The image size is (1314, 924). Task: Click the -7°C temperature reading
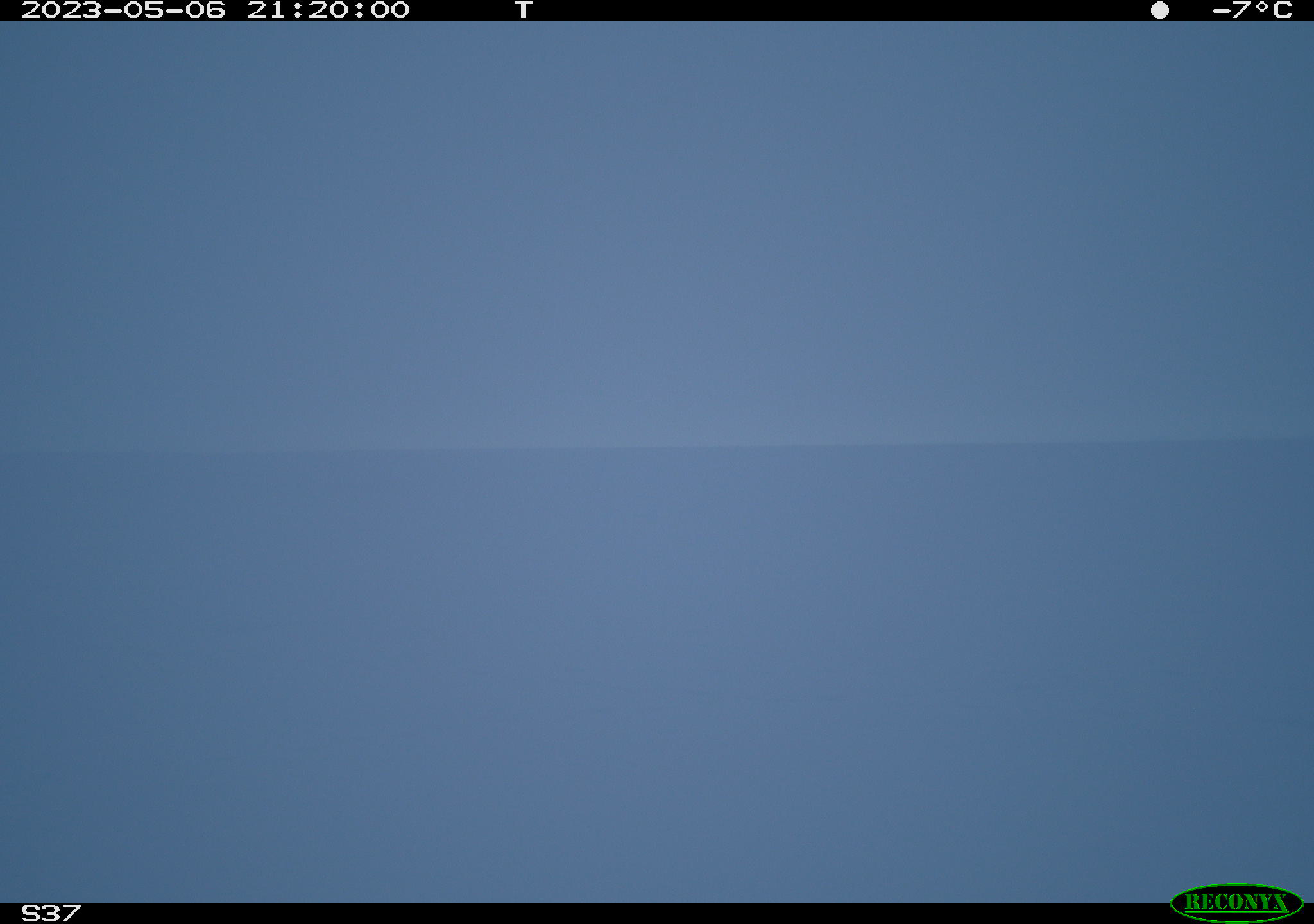pos(1252,10)
